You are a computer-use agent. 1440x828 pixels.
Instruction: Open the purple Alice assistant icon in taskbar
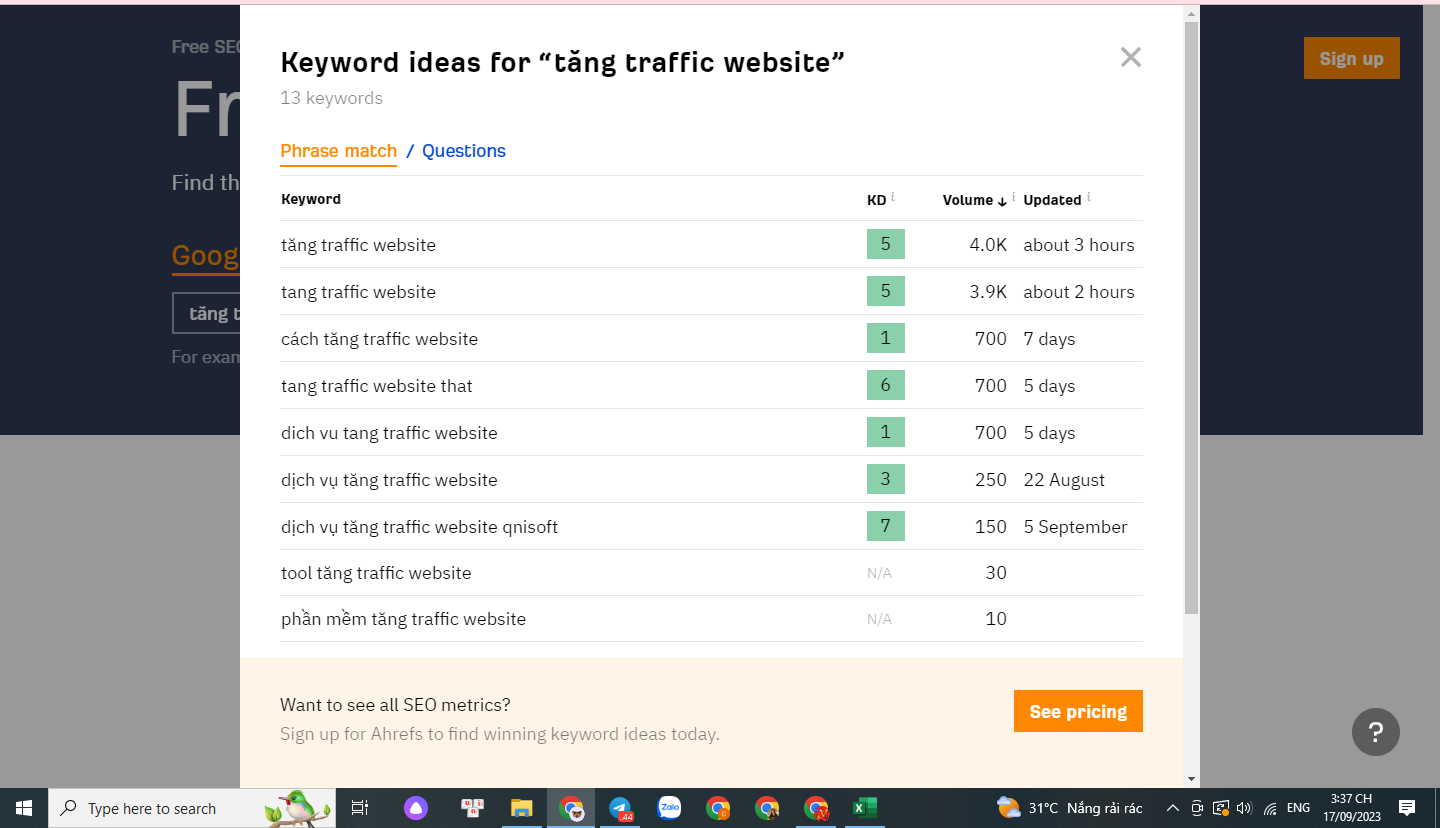415,808
